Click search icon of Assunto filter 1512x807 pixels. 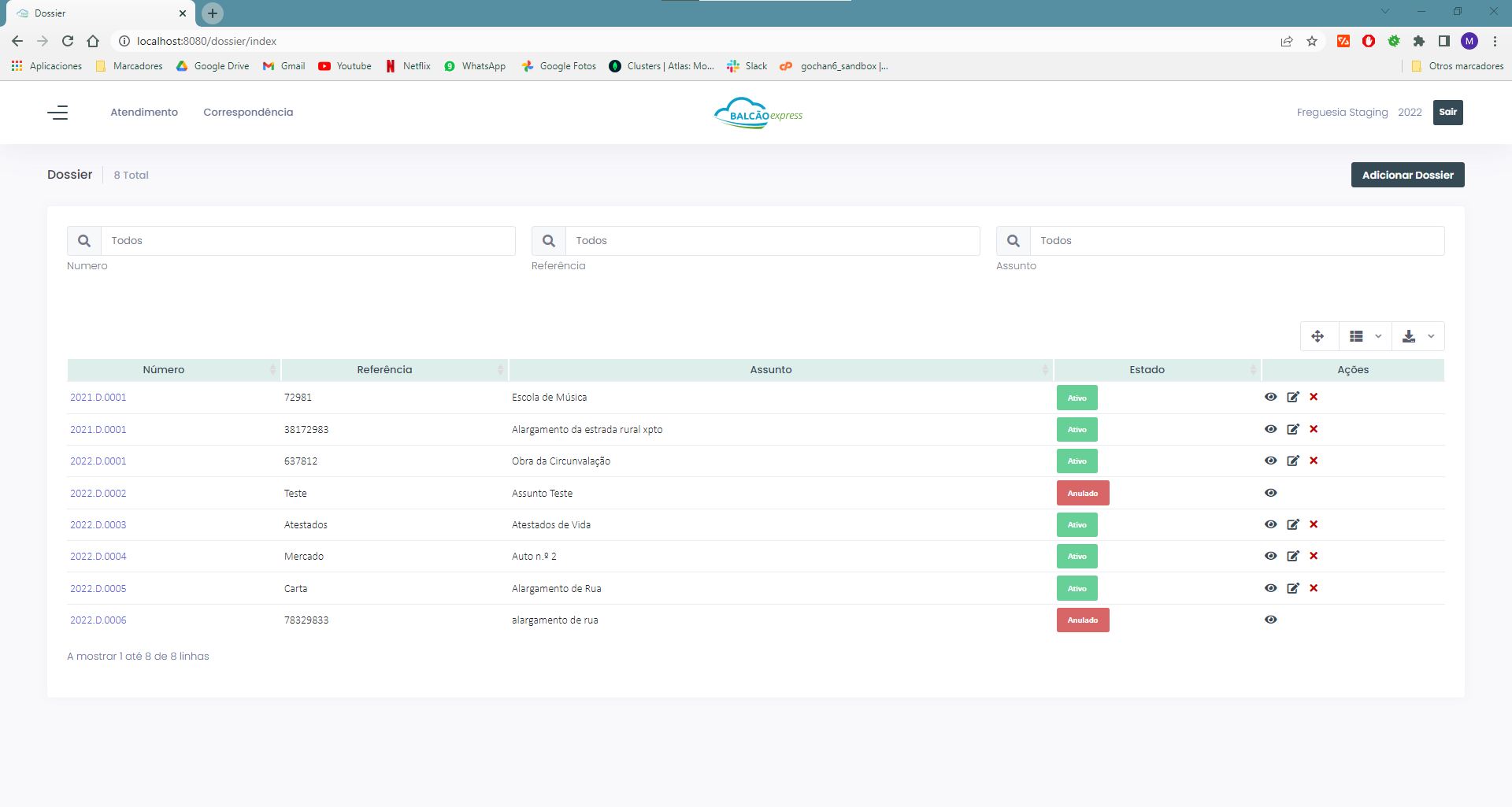(x=1014, y=241)
